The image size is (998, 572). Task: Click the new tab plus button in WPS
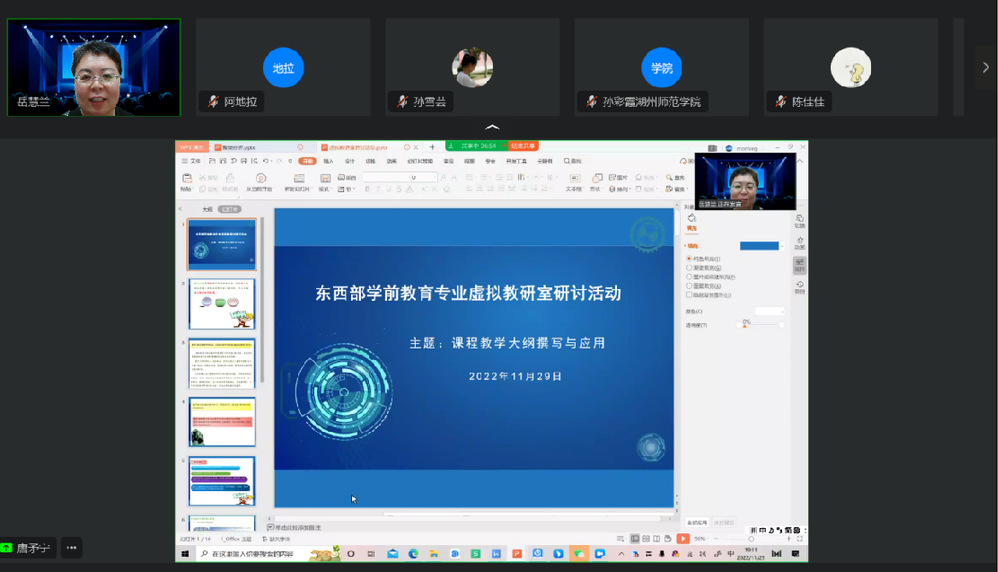pyautogui.click(x=432, y=147)
